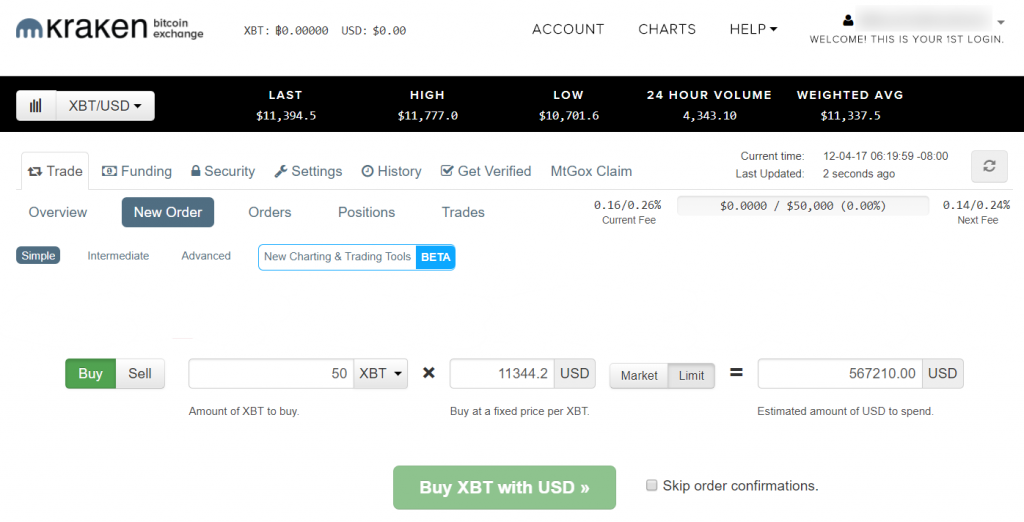
Task: Select the New Order sub-tab
Action: pos(168,212)
